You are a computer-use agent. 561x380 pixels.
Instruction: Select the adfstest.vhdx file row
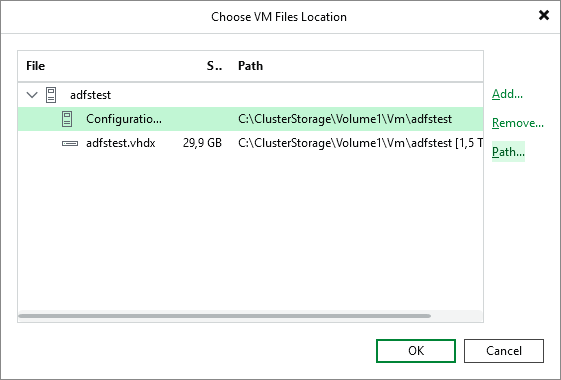250,143
